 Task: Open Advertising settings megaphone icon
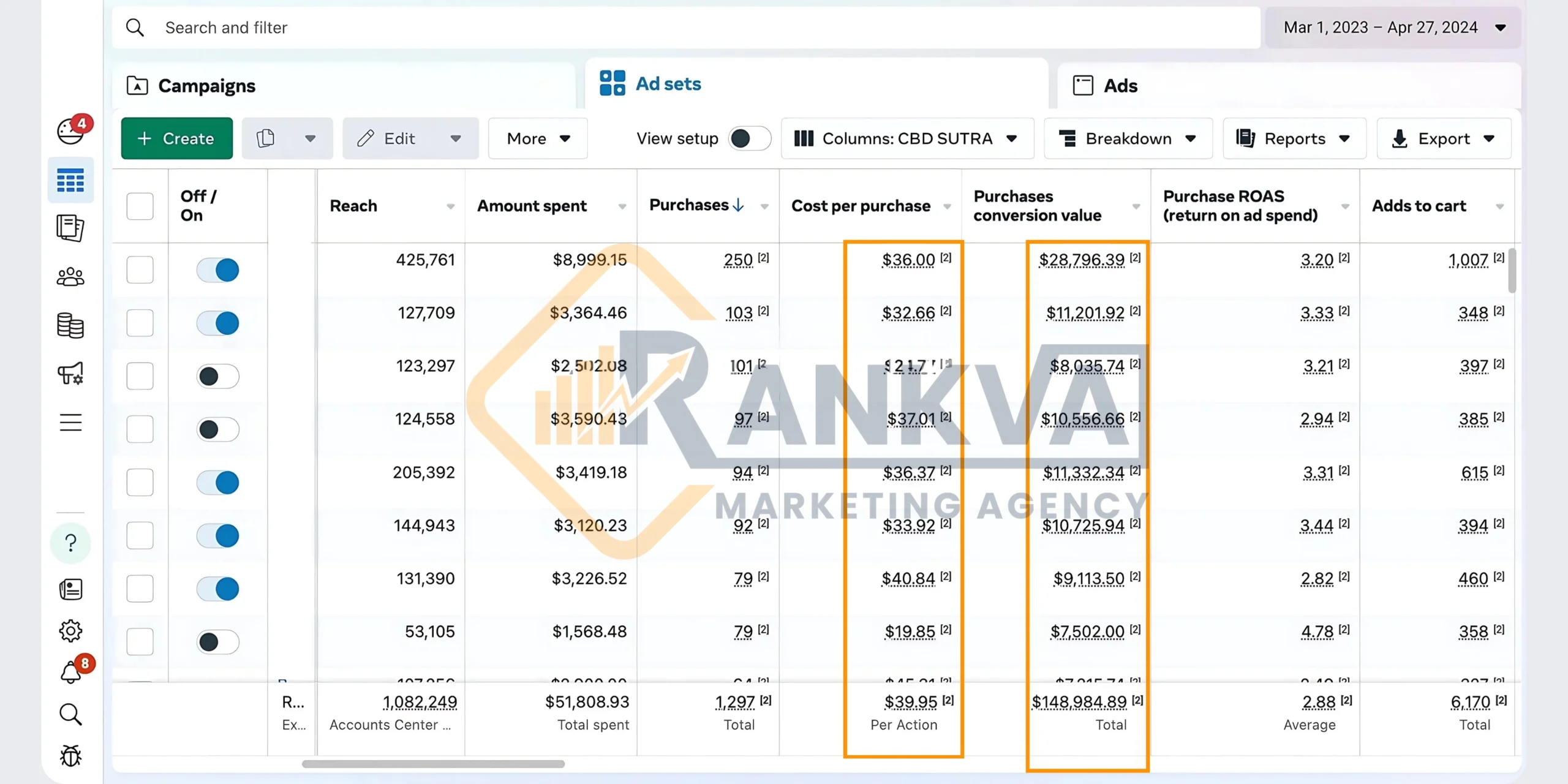(70, 374)
